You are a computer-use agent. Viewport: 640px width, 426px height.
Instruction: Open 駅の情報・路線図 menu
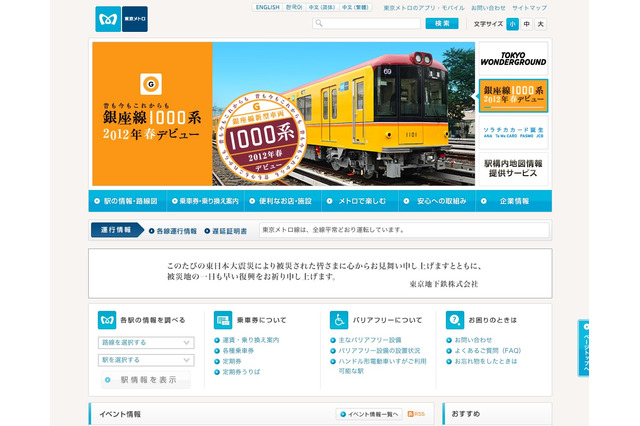click(x=127, y=201)
